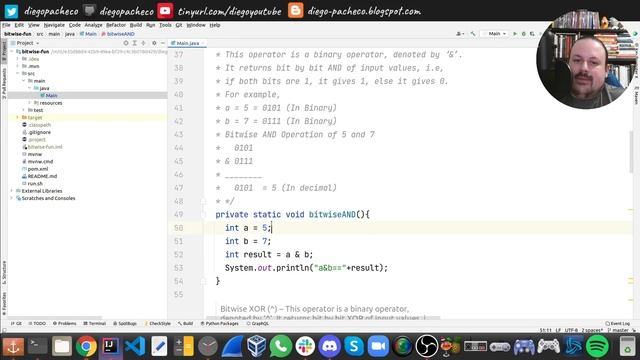Click the UTF-8 encoding status entry
Image resolution: width=640 pixels, height=360 pixels.
click(x=571, y=330)
